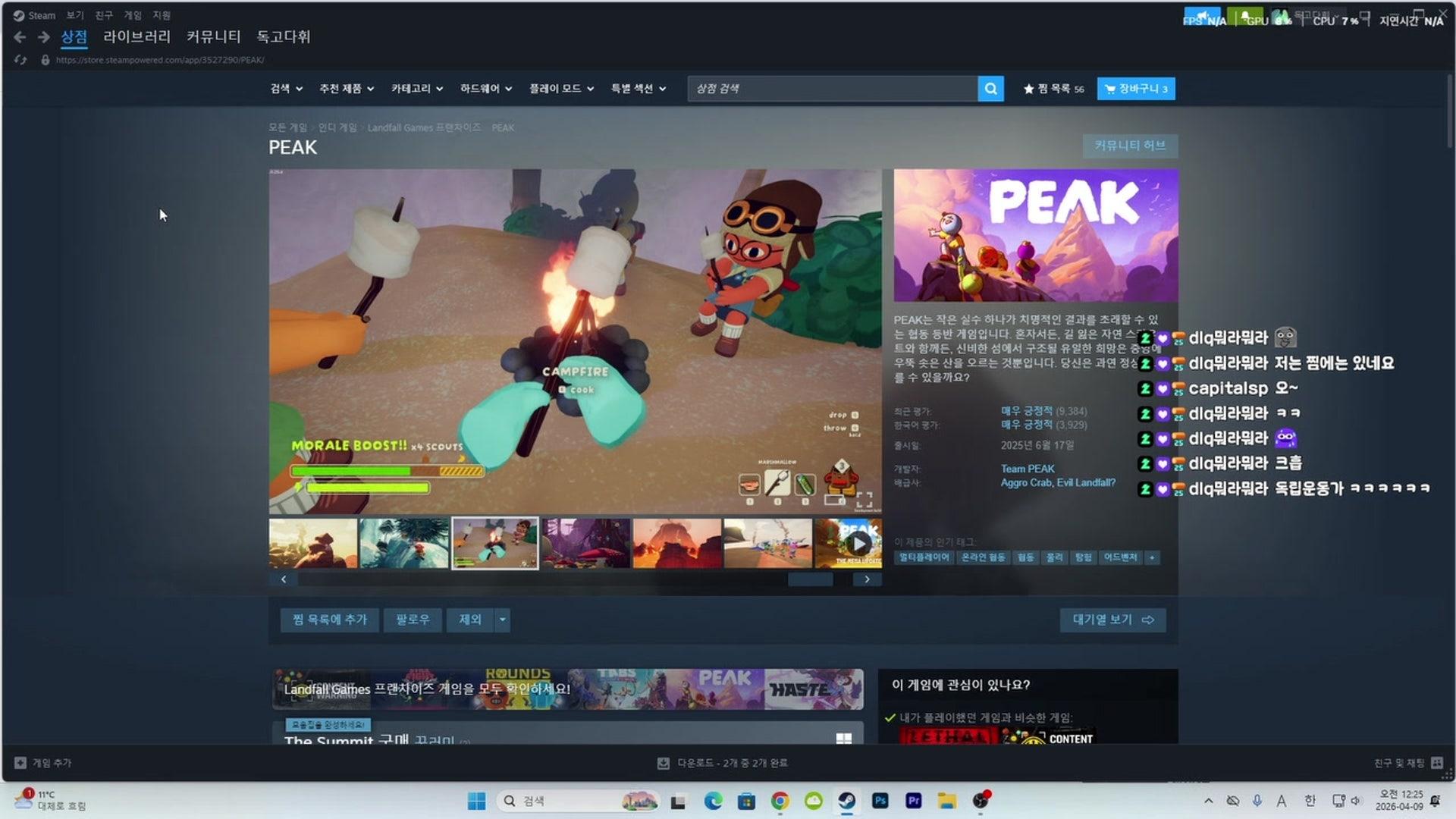Go back with the left arrow

(x=20, y=37)
